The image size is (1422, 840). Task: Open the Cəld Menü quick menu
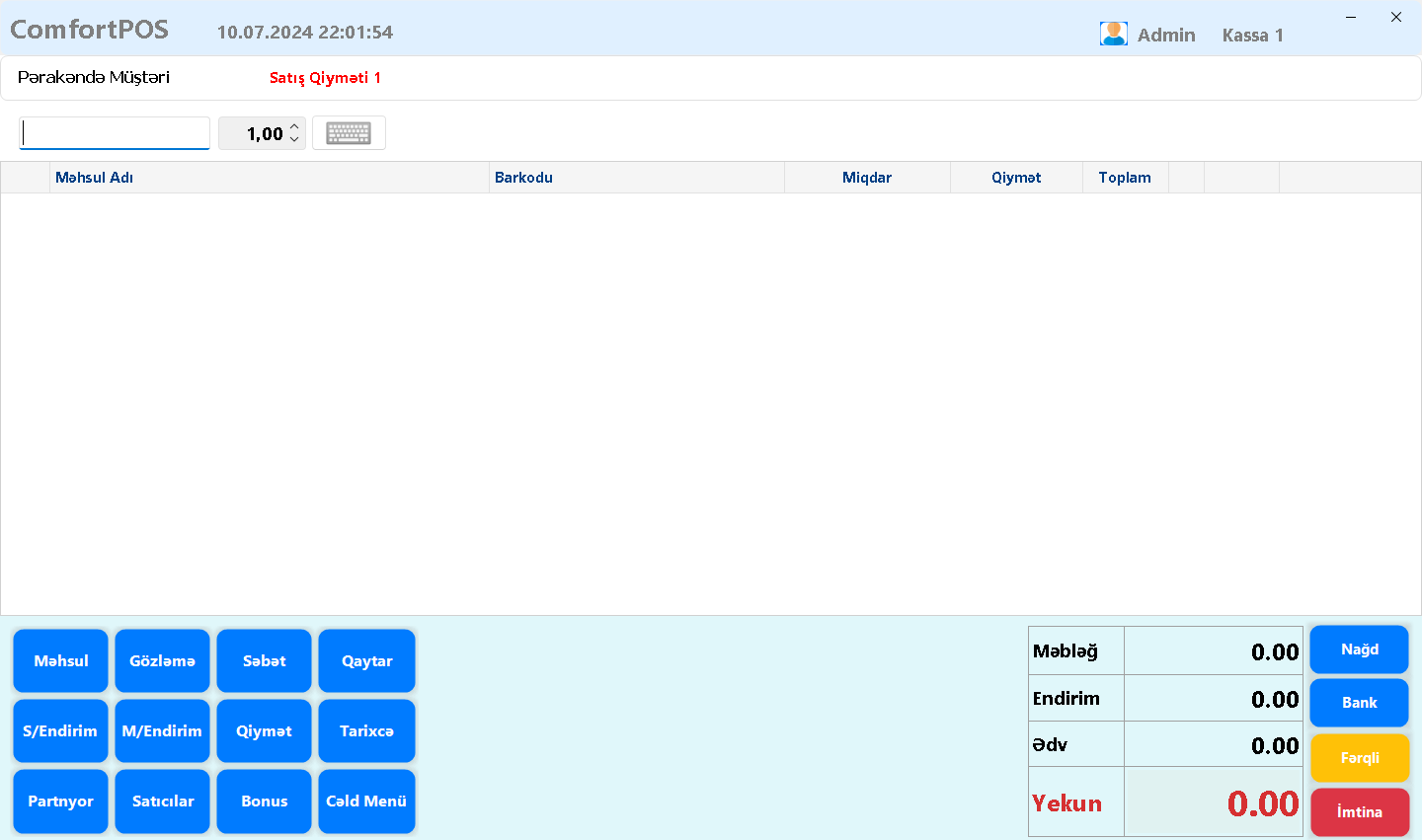[x=367, y=802]
